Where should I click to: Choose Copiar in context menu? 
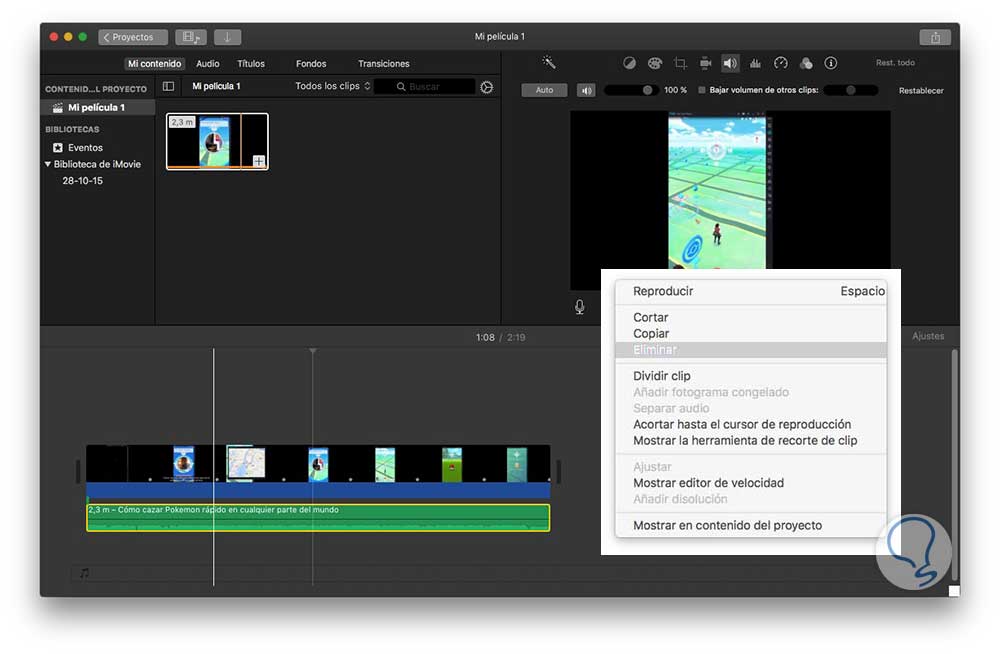751,334
